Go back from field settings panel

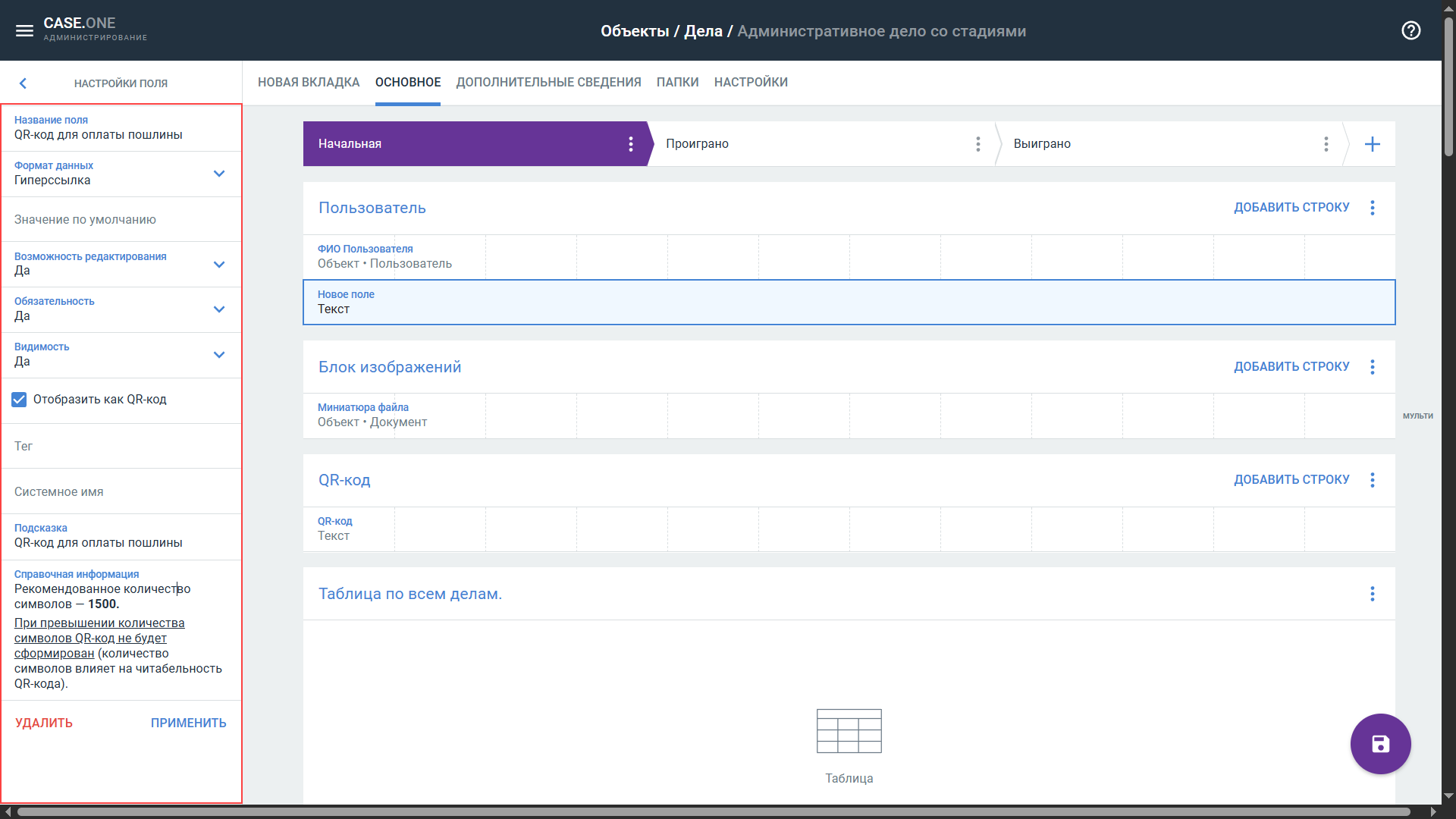pos(23,83)
